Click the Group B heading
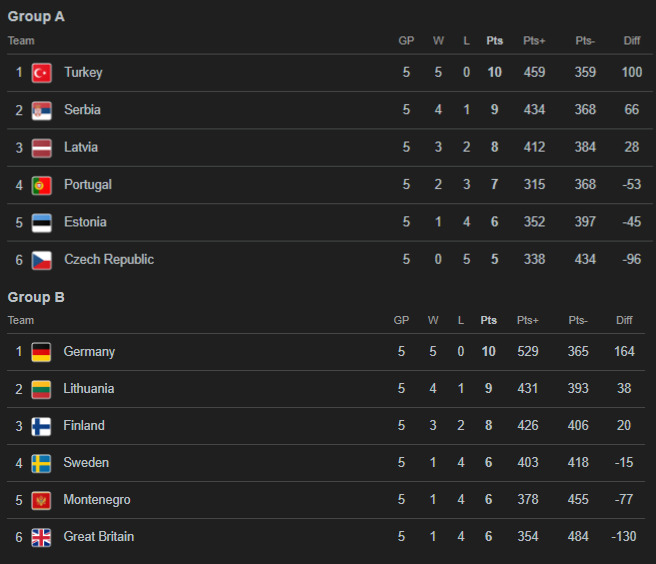Screen dimensions: 656x564 coord(36,297)
